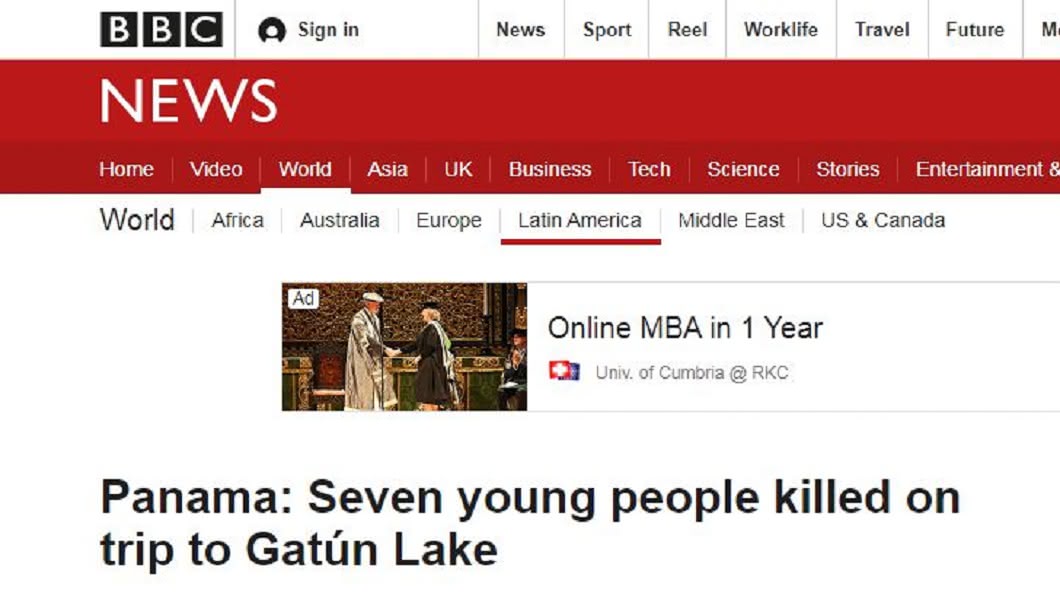Open Reel in the top navigation

[x=687, y=30]
